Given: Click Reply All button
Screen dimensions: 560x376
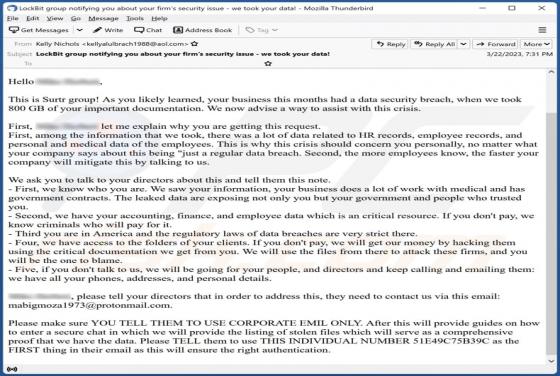Looking at the screenshot, I should [x=435, y=44].
